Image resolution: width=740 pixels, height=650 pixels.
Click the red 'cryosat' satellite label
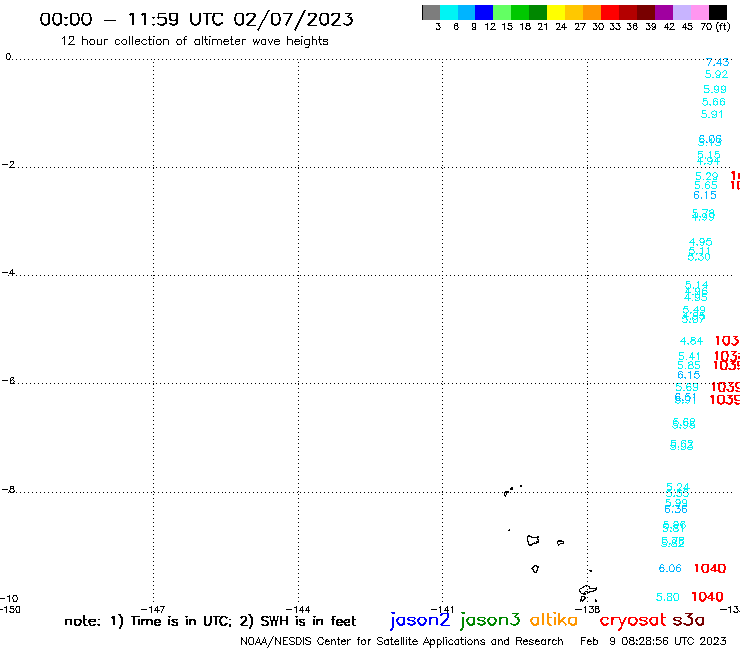(x=633, y=621)
